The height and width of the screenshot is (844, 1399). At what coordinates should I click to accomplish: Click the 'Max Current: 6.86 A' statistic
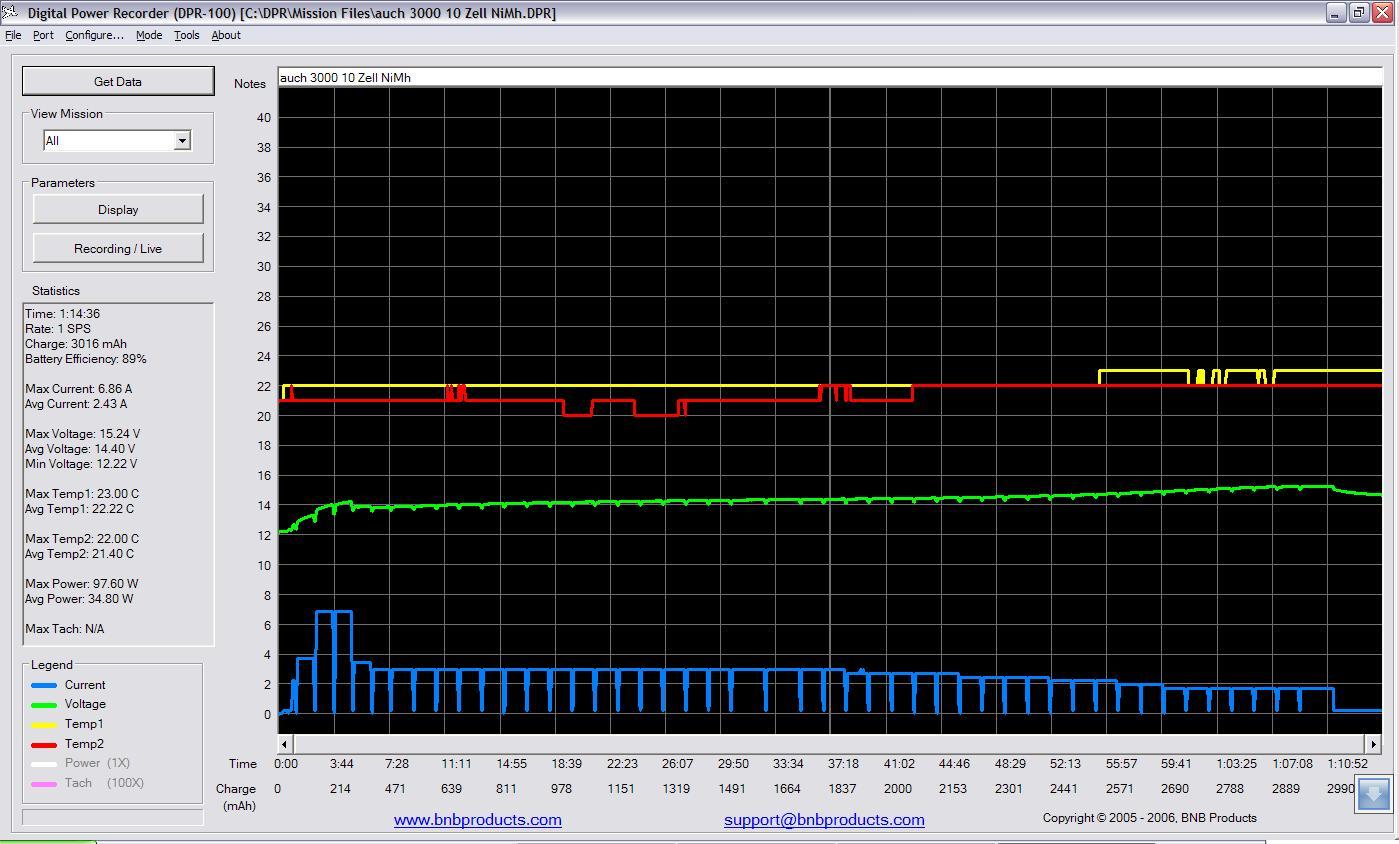[78, 389]
